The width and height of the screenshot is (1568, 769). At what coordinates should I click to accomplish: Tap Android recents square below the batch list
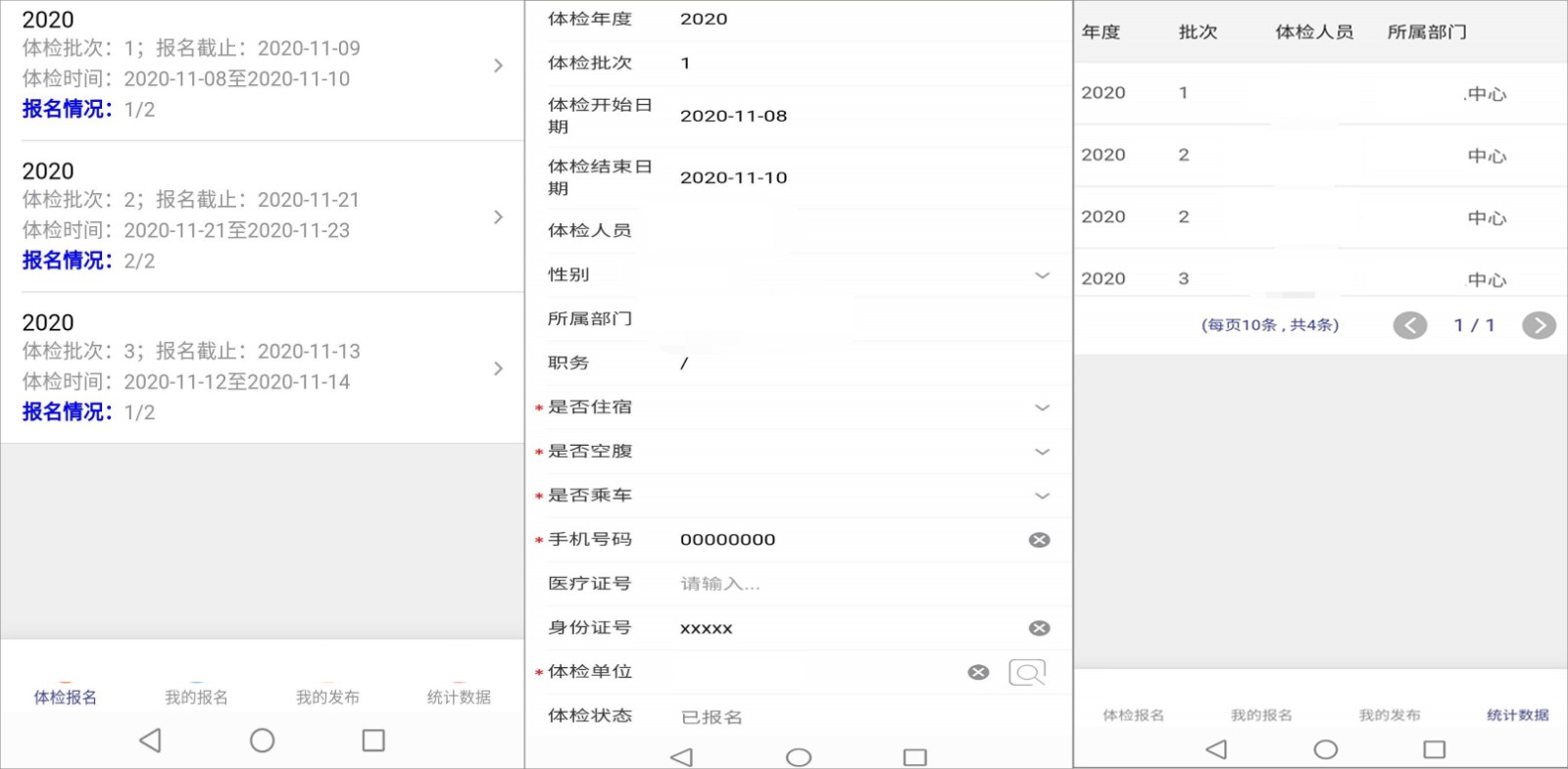click(373, 741)
